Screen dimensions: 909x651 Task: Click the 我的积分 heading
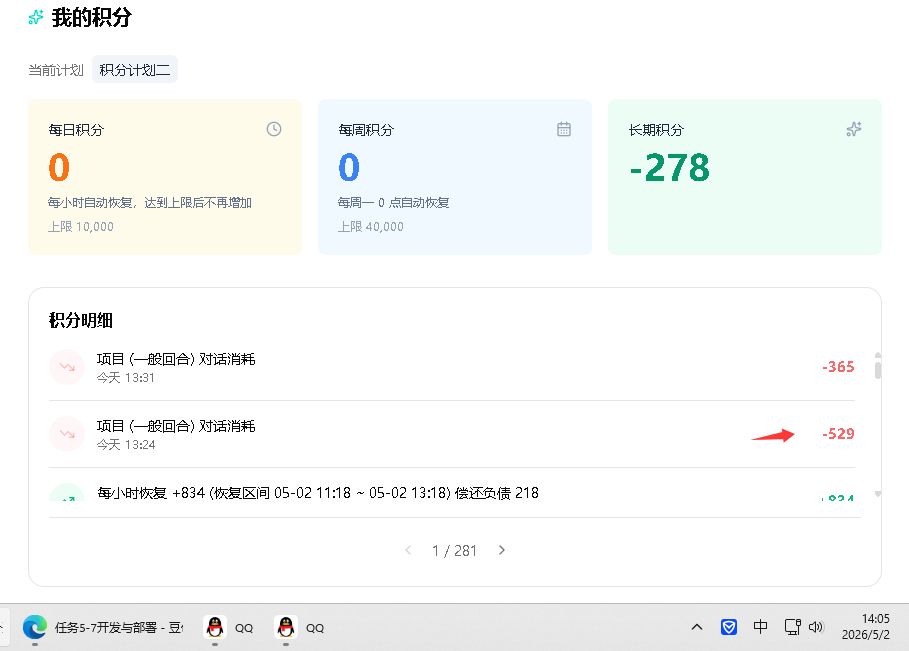92,17
